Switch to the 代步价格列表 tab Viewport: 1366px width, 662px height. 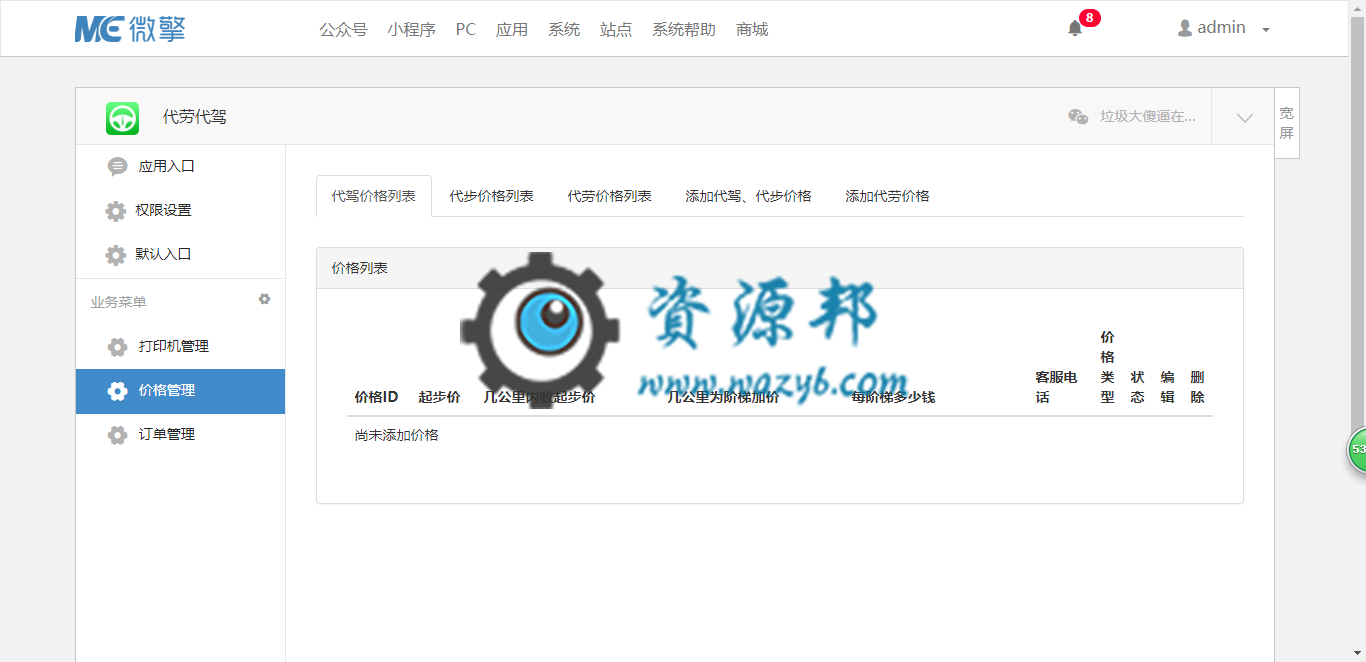pos(491,196)
